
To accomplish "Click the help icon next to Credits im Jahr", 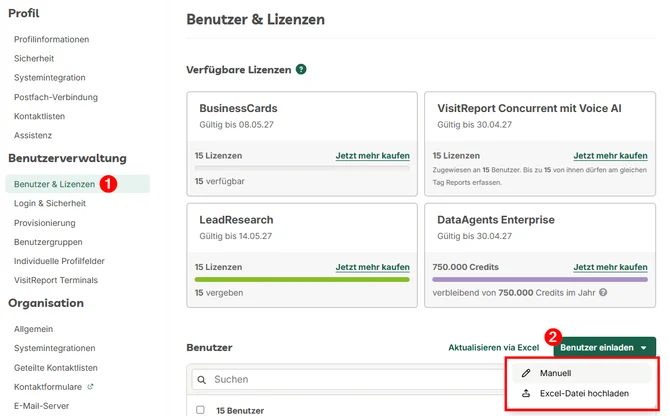I will tap(602, 293).
